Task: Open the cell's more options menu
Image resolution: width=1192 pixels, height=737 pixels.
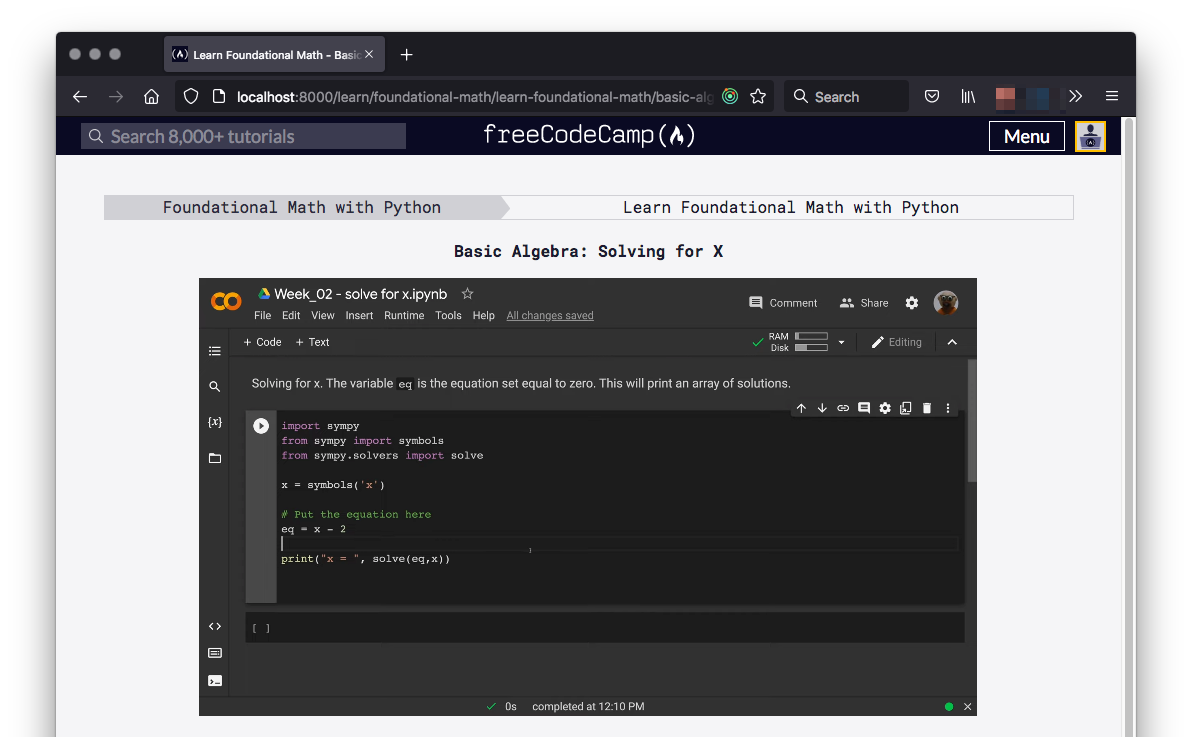Action: (947, 407)
